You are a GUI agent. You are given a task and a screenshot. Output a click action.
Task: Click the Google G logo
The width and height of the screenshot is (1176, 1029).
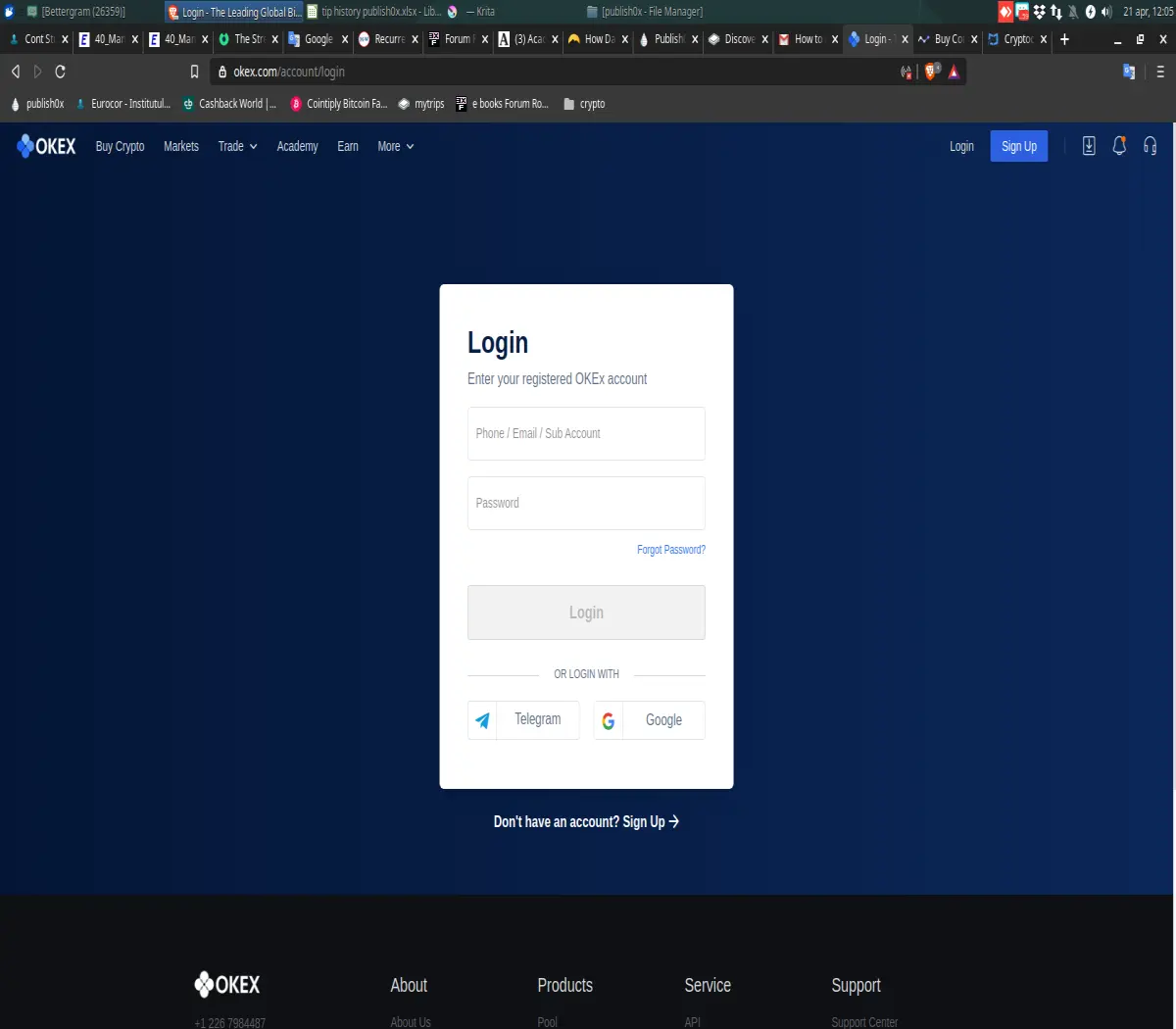[x=609, y=720]
